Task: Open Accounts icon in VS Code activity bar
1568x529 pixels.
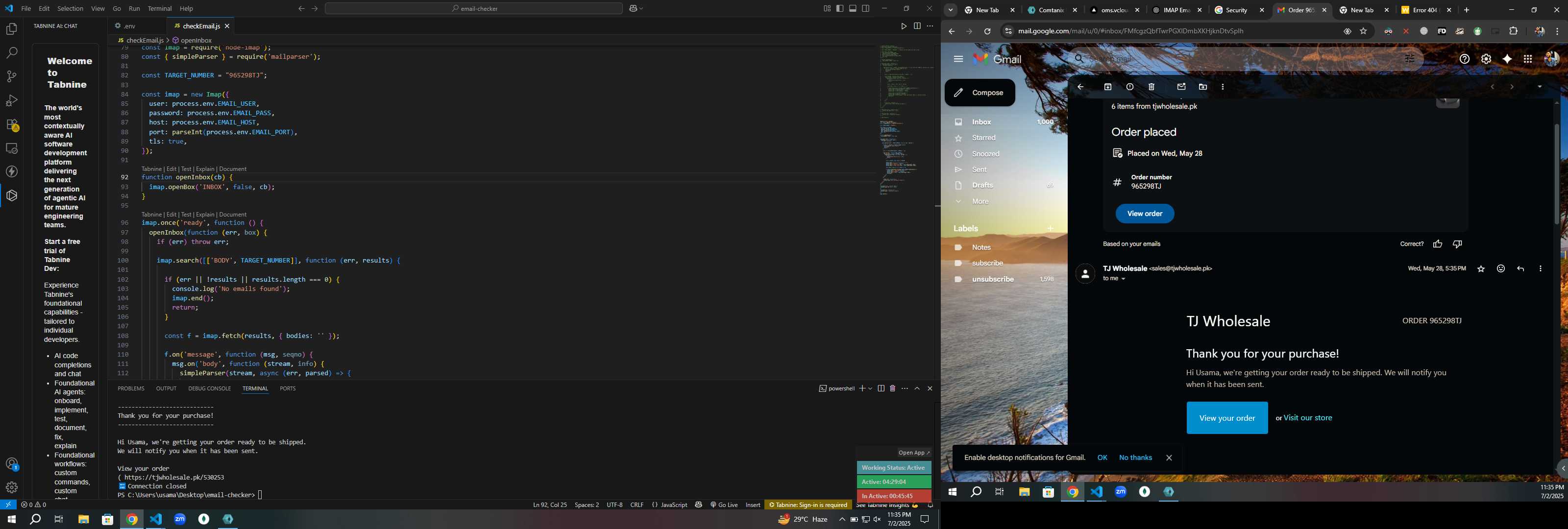Action: pos(12,464)
